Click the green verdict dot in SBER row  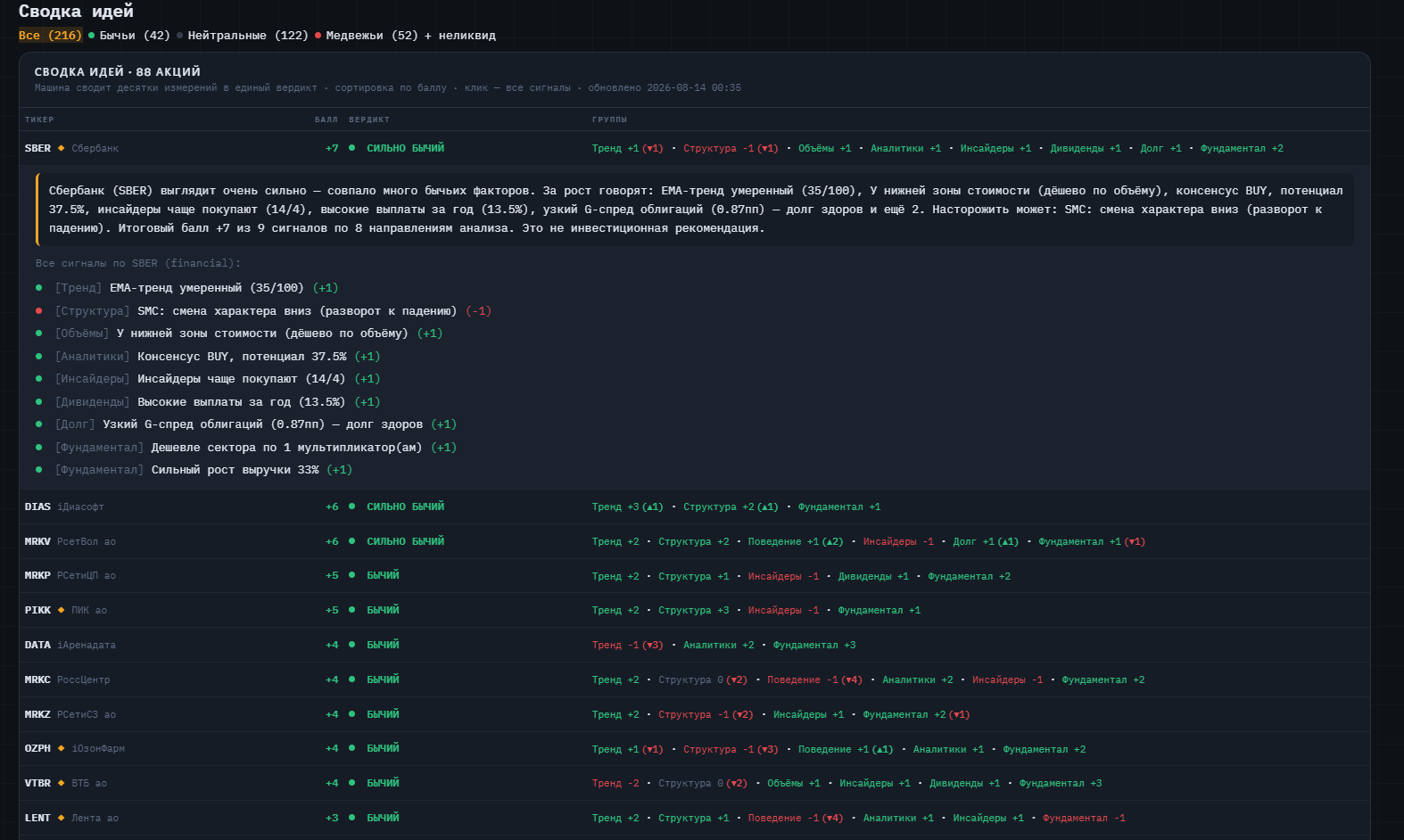352,148
